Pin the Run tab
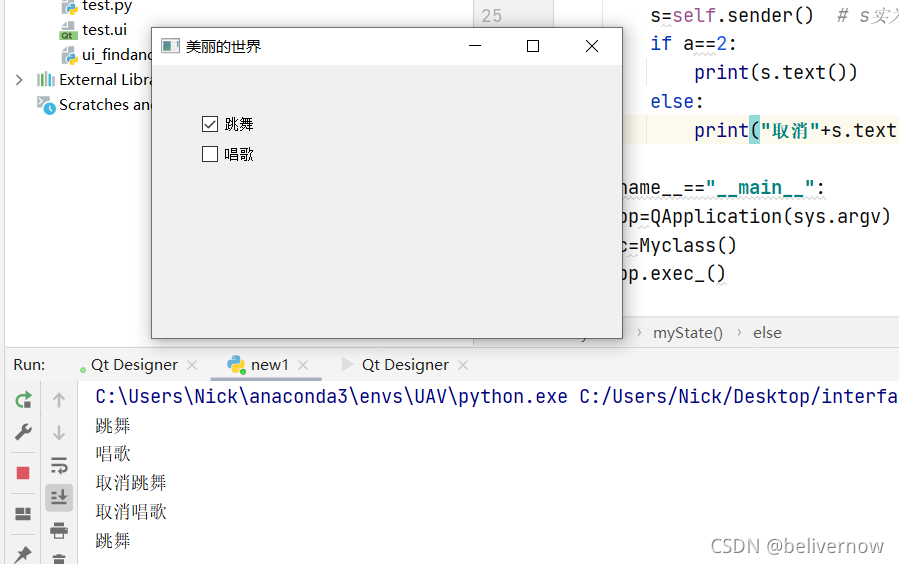The height and width of the screenshot is (564, 899). click(23, 554)
